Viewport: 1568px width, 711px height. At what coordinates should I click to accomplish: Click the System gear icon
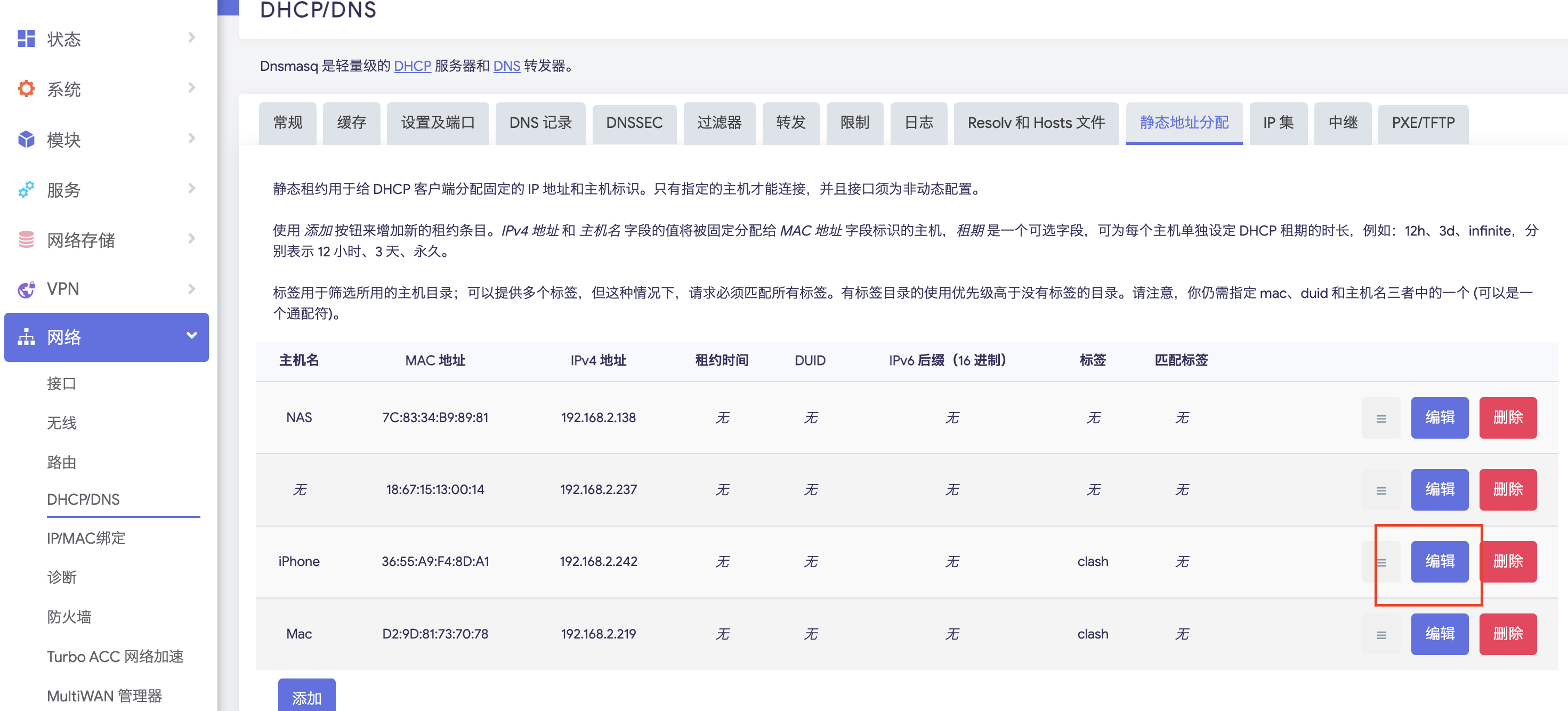point(26,89)
